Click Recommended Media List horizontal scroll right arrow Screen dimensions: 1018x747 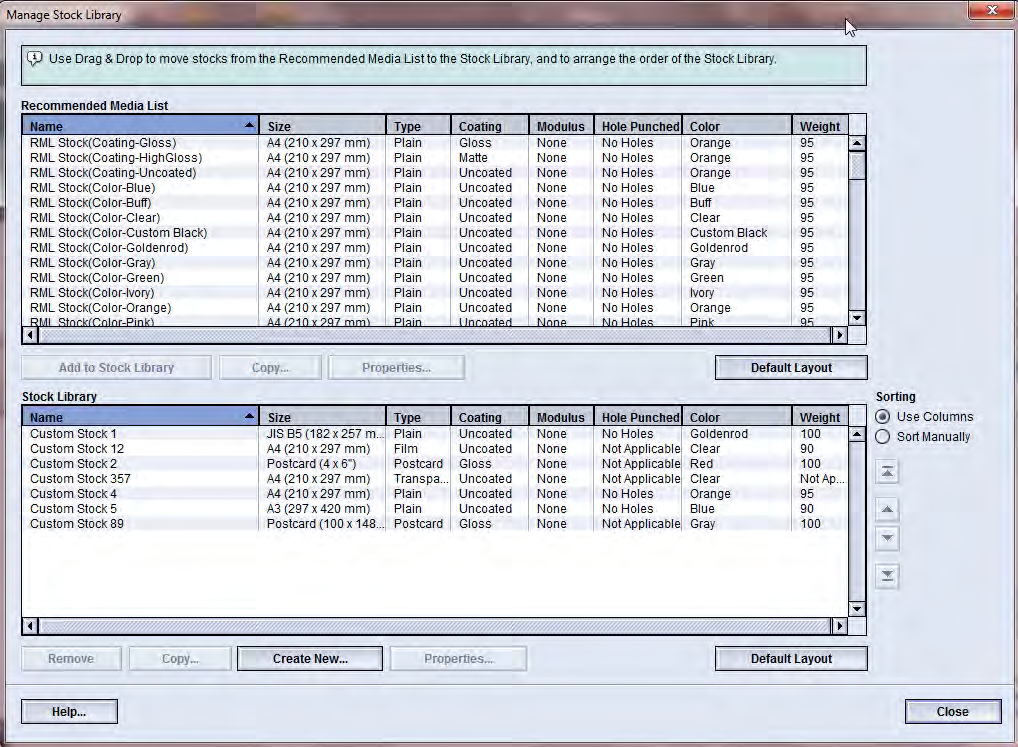pos(839,335)
